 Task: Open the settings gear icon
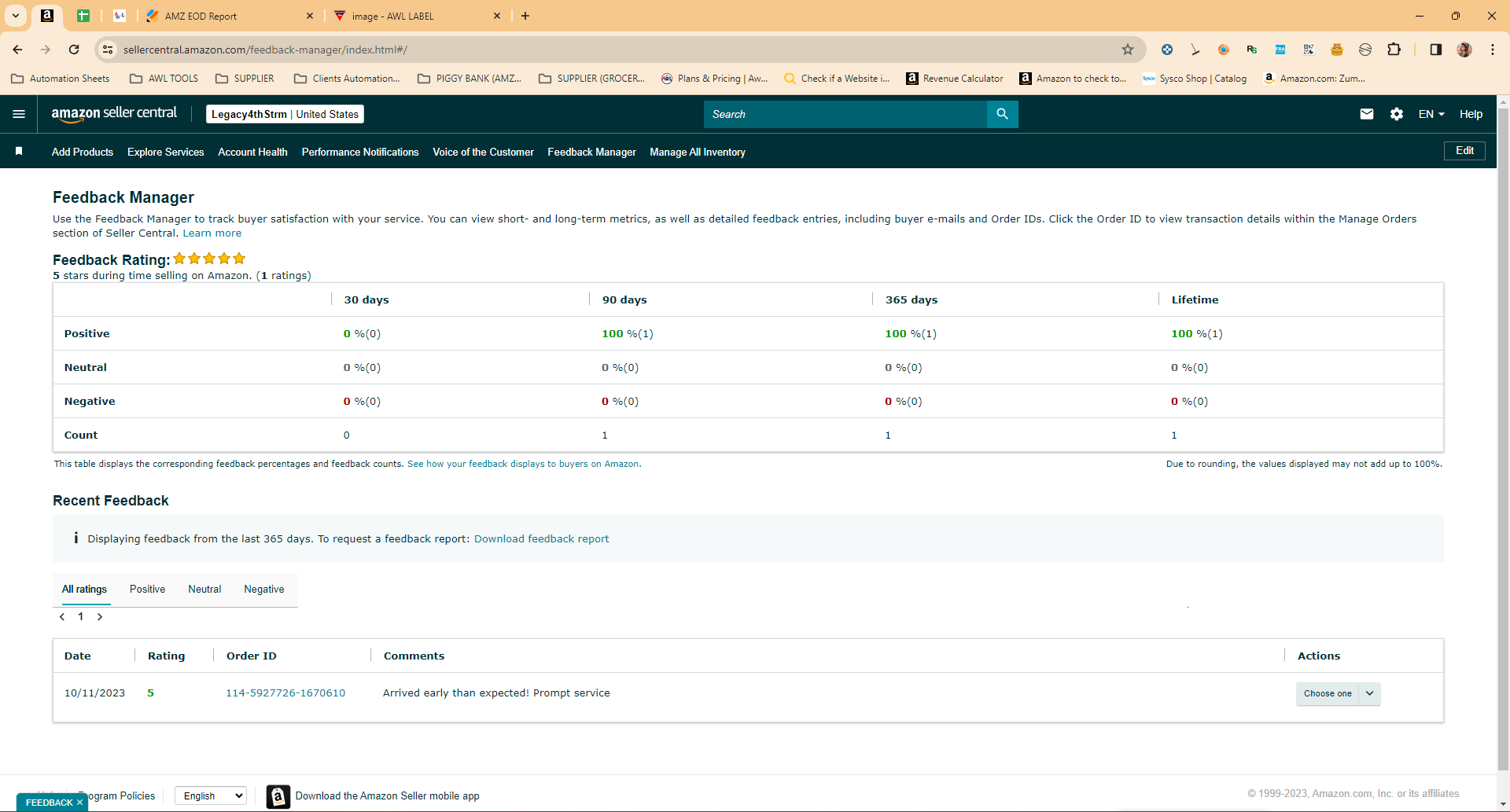(1397, 114)
